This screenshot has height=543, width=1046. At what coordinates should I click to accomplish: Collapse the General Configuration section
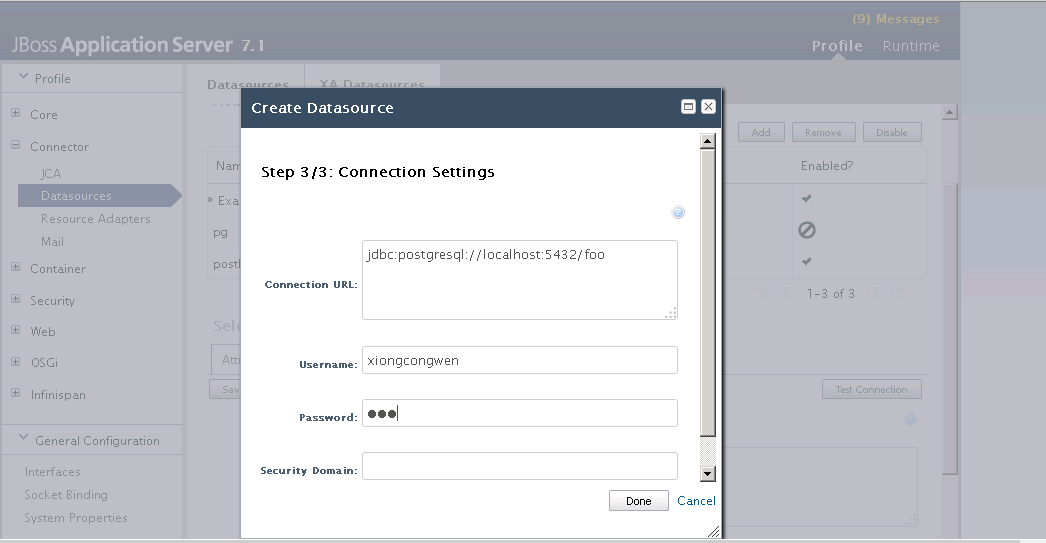tap(24, 440)
